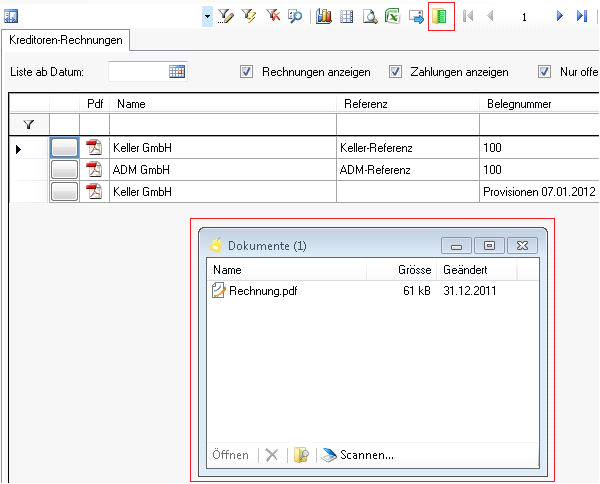Screen dimensions: 600x484
Task: Click the grid view toolbar icon
Action: [x=347, y=16]
